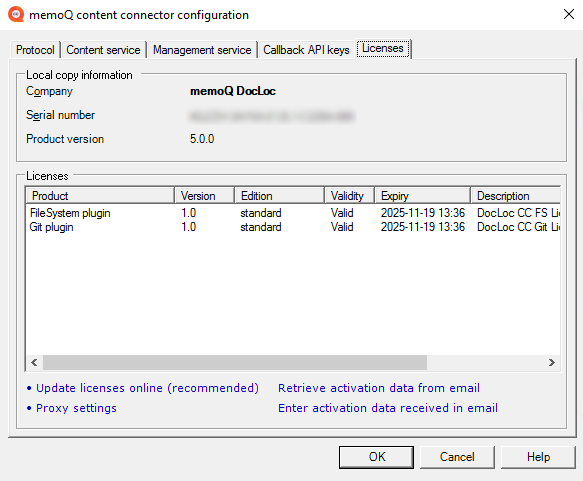Close the configuration dialog with X

coord(568,14)
